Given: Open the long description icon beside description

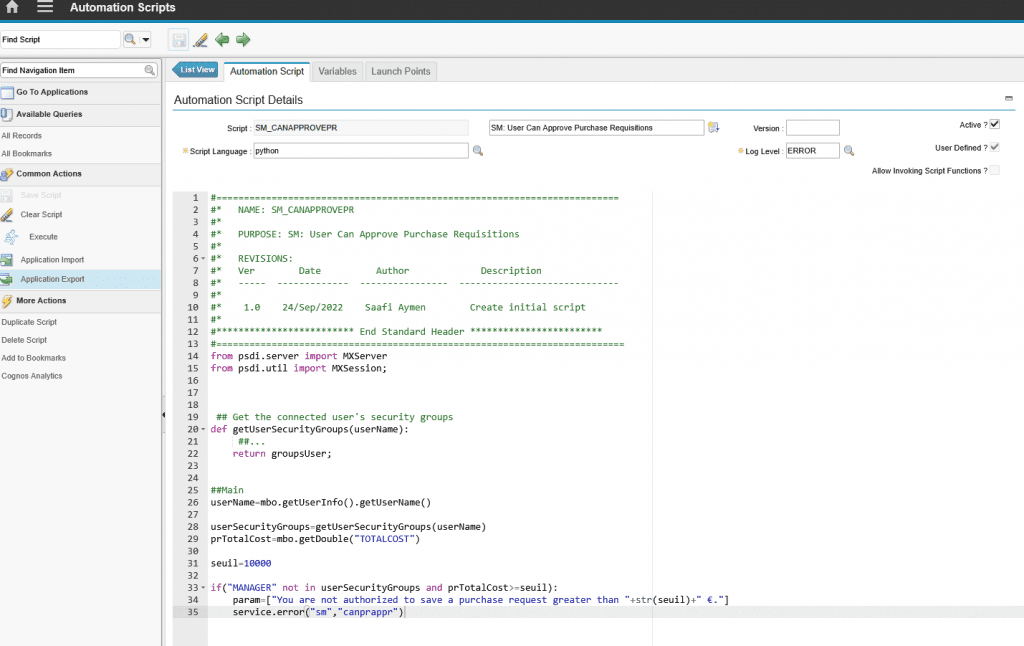Looking at the screenshot, I should tap(714, 128).
